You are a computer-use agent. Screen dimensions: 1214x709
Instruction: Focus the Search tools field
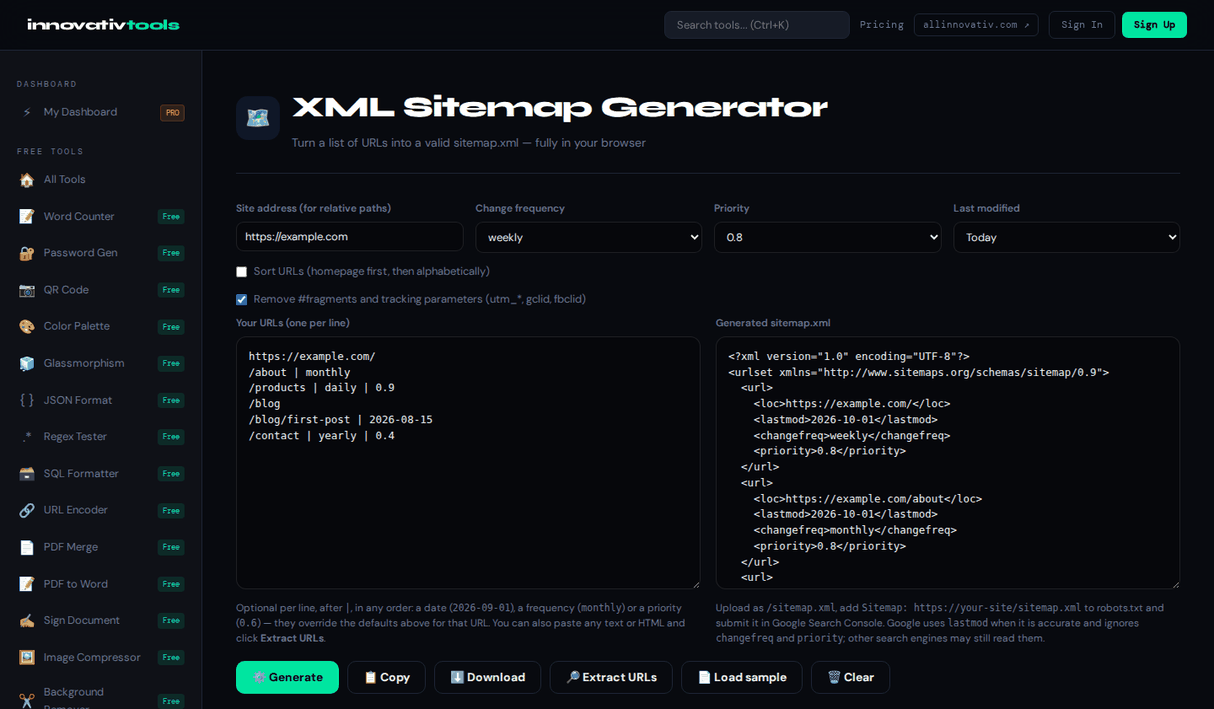click(757, 25)
